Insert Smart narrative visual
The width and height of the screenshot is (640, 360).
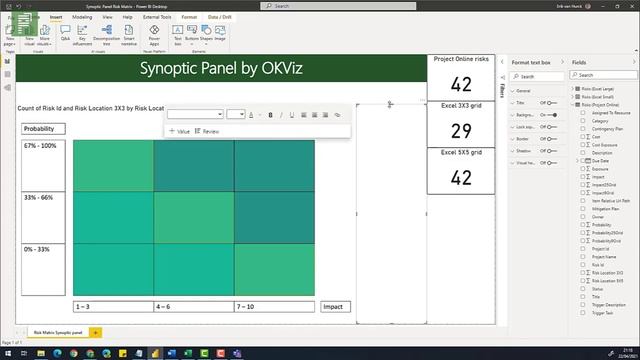tap(129, 35)
